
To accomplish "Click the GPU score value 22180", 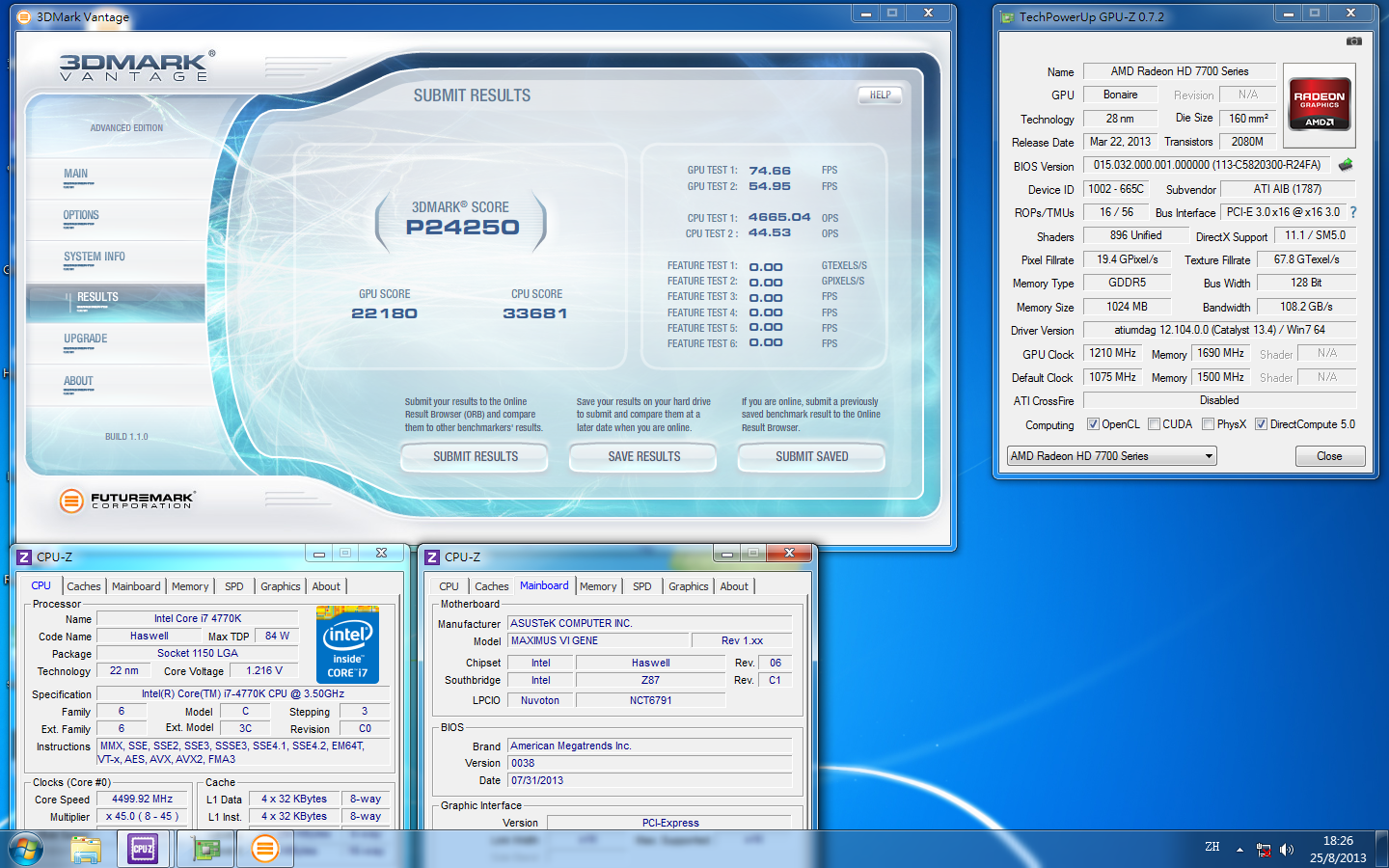I will tap(384, 313).
